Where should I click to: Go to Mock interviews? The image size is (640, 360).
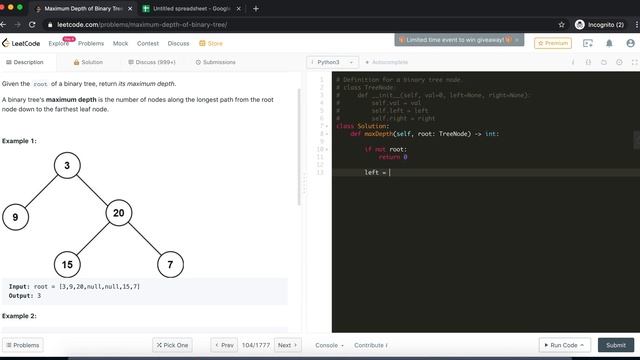click(120, 43)
